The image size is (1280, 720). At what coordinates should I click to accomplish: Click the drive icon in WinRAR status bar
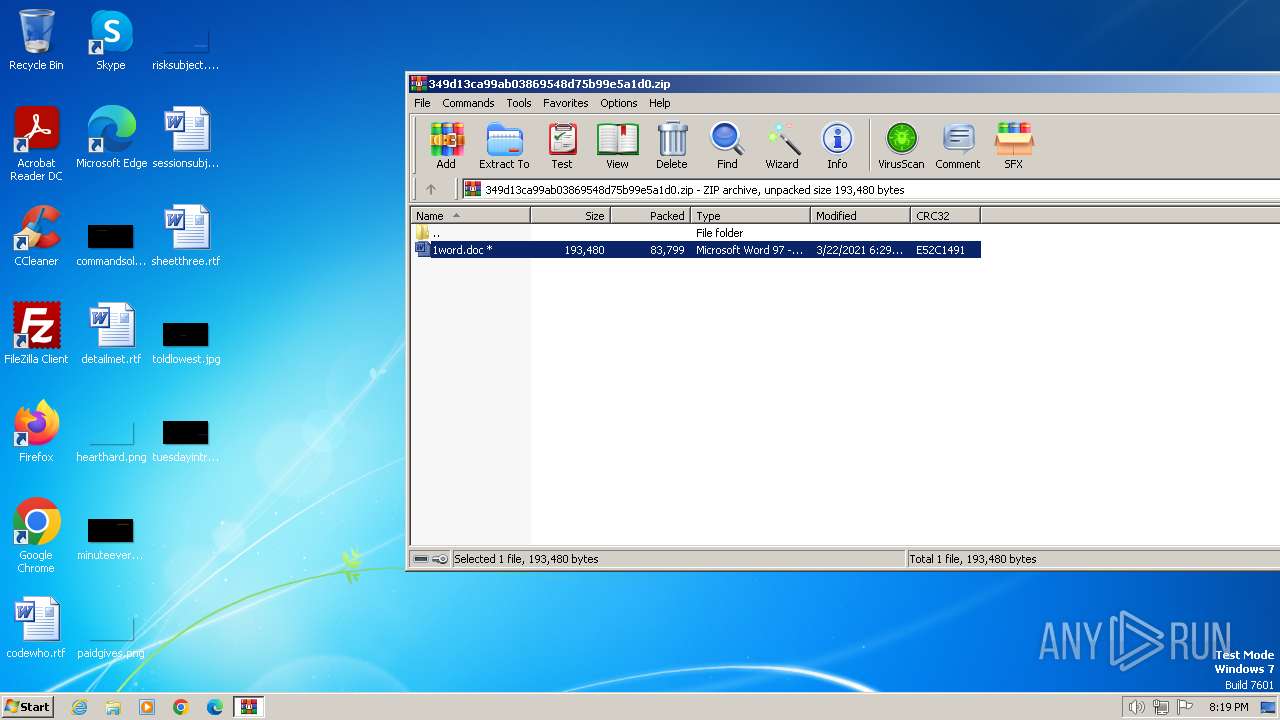[421, 559]
